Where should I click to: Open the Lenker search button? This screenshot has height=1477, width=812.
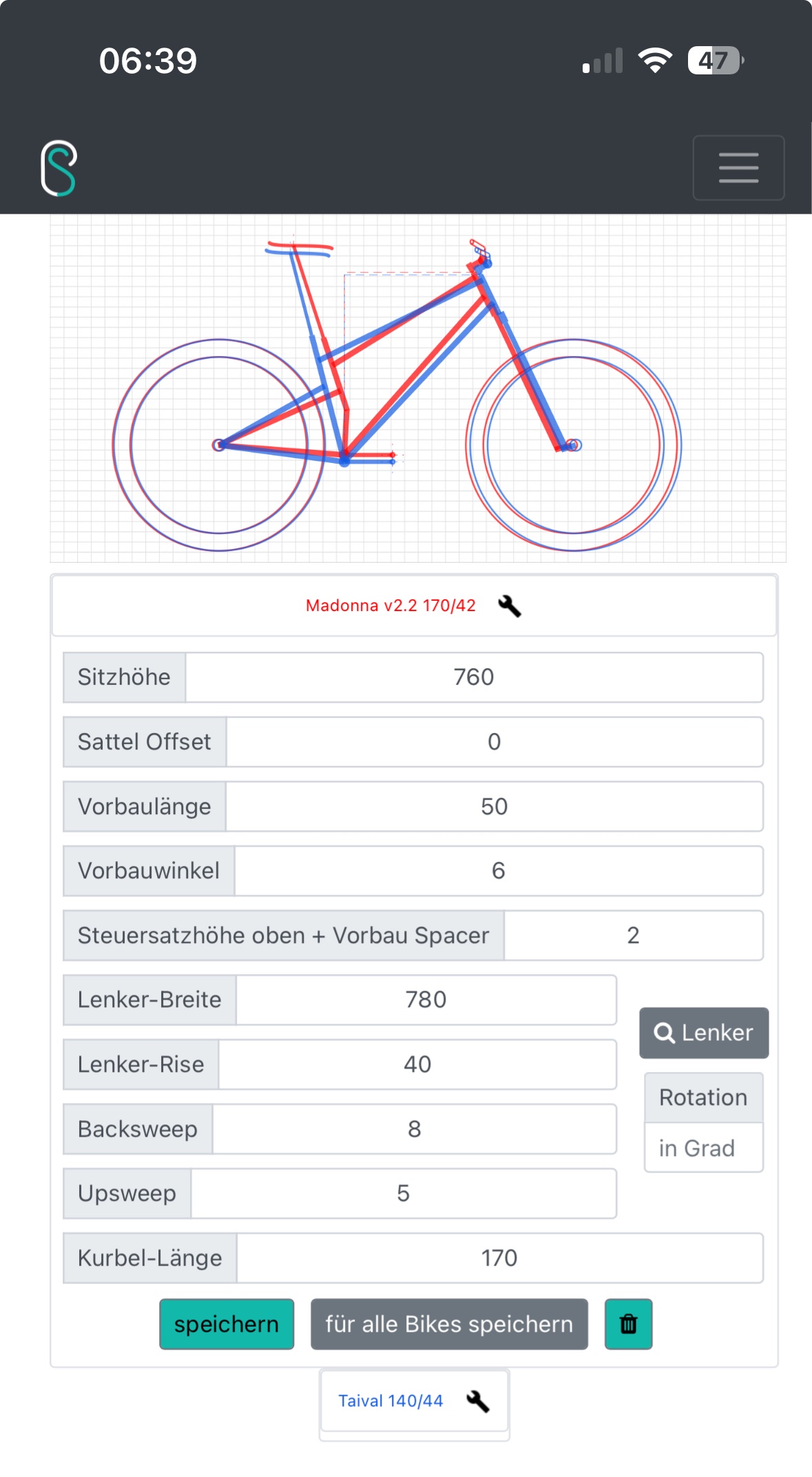tap(704, 1033)
